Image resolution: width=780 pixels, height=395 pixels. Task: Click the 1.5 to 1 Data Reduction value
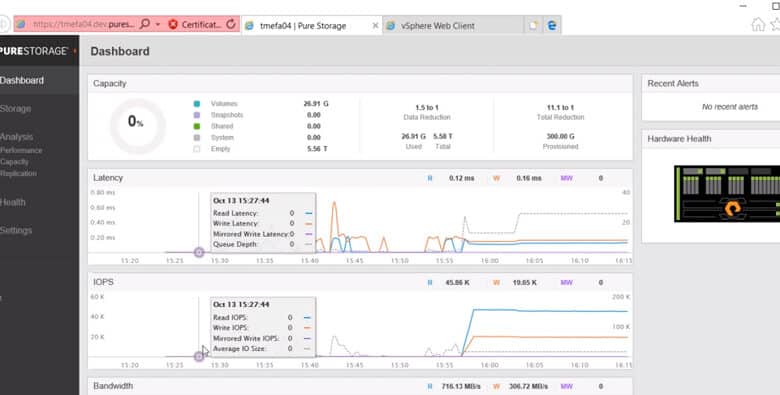click(427, 107)
